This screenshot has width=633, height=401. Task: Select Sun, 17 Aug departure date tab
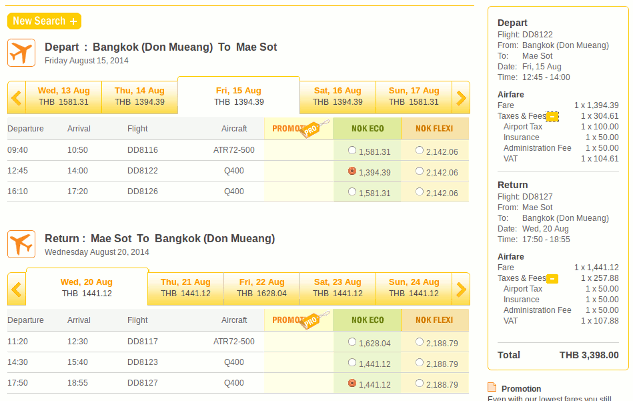point(414,97)
